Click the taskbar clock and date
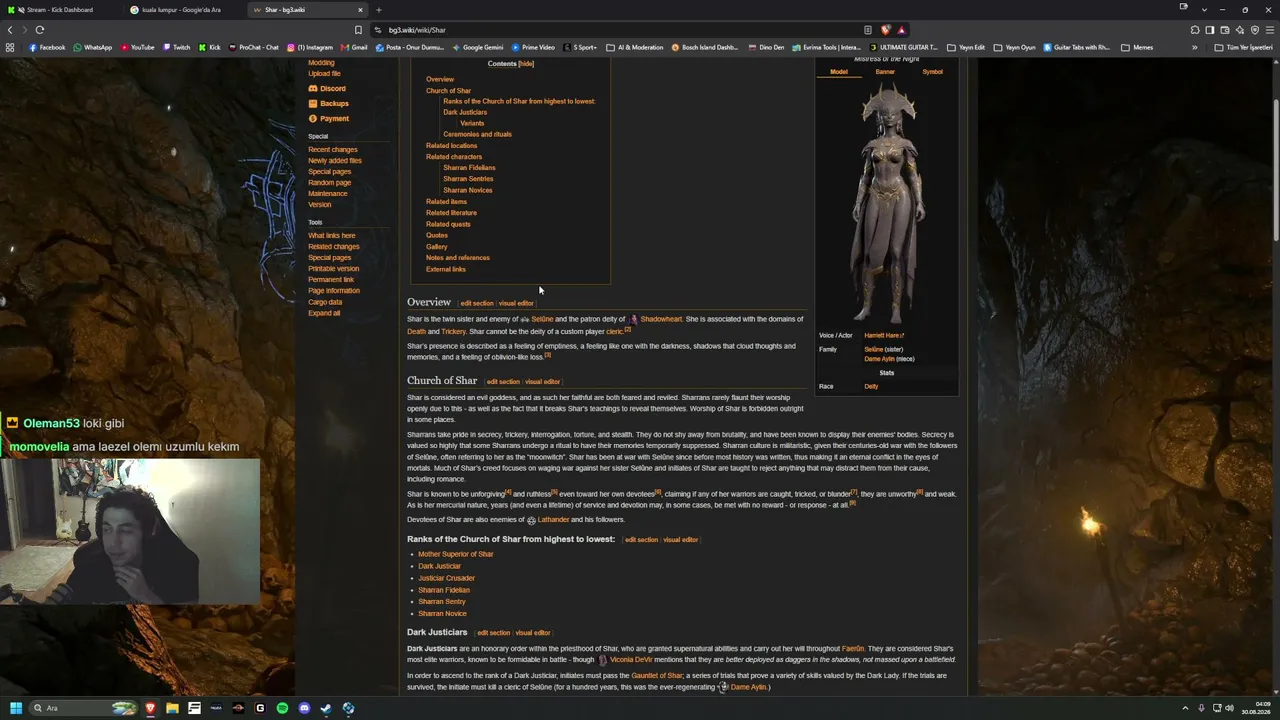1280x720 pixels. (1256, 708)
